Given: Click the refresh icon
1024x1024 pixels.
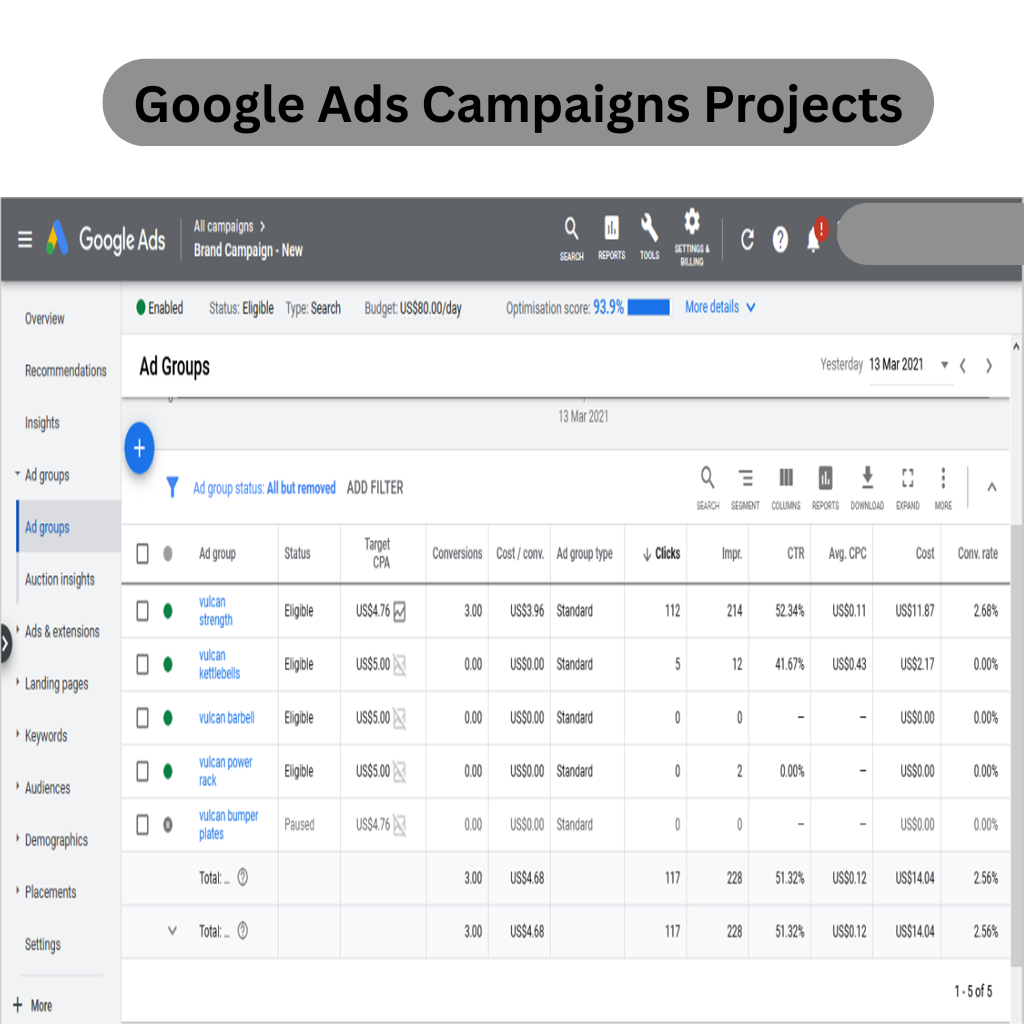Looking at the screenshot, I should 747,239.
